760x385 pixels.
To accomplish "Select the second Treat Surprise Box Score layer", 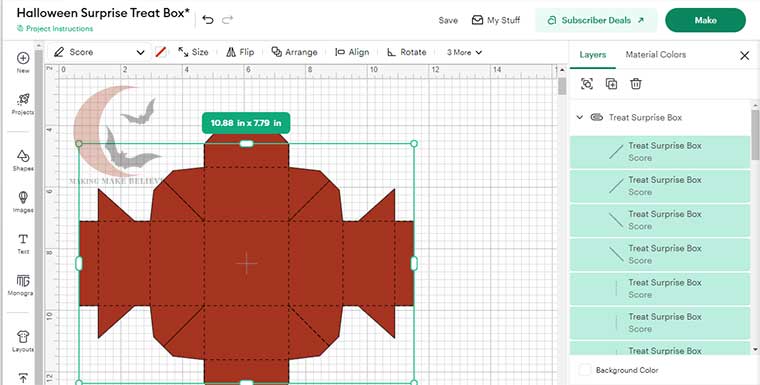I will (660, 186).
